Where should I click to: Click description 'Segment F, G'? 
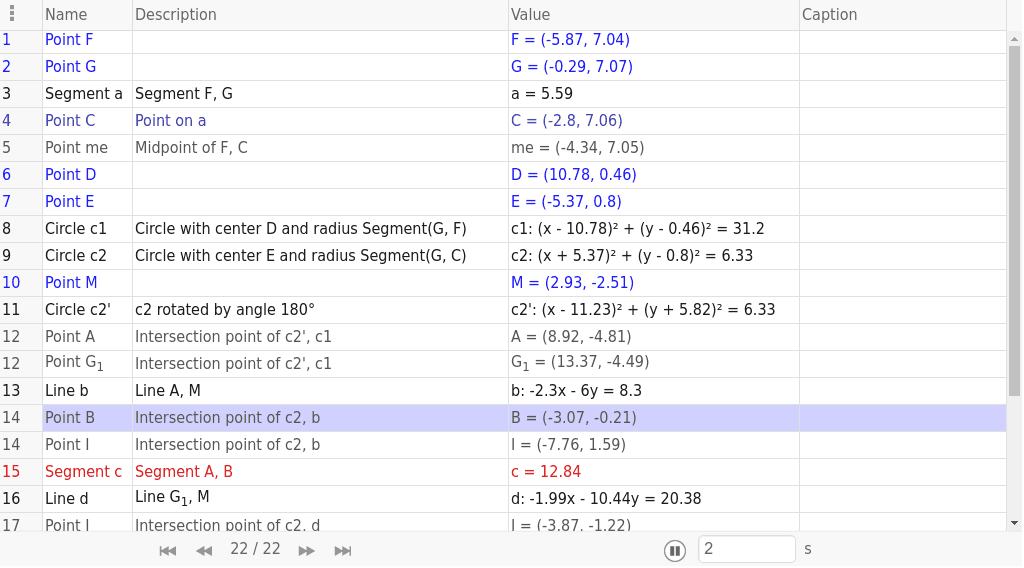pyautogui.click(x=184, y=94)
